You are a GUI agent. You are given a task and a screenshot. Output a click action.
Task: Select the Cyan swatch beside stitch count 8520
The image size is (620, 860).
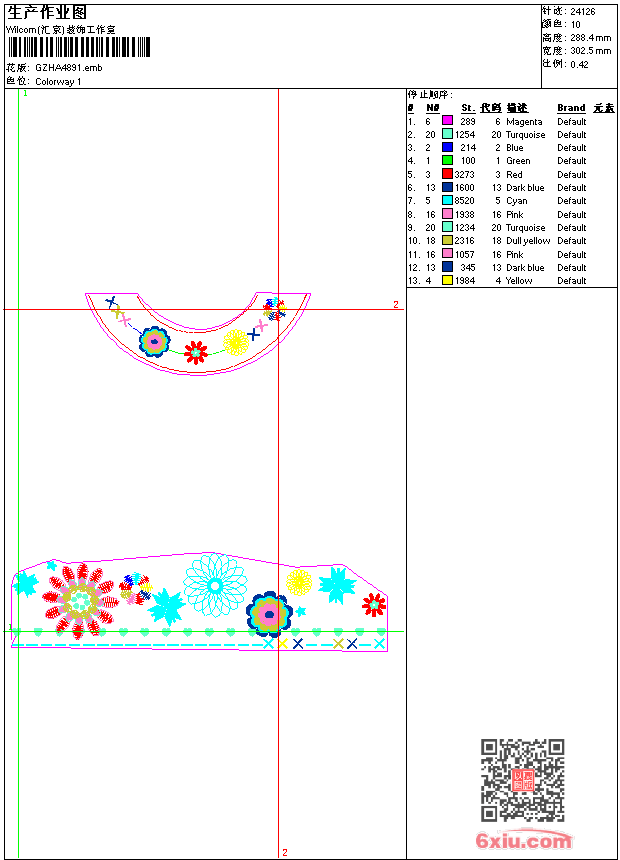point(447,200)
